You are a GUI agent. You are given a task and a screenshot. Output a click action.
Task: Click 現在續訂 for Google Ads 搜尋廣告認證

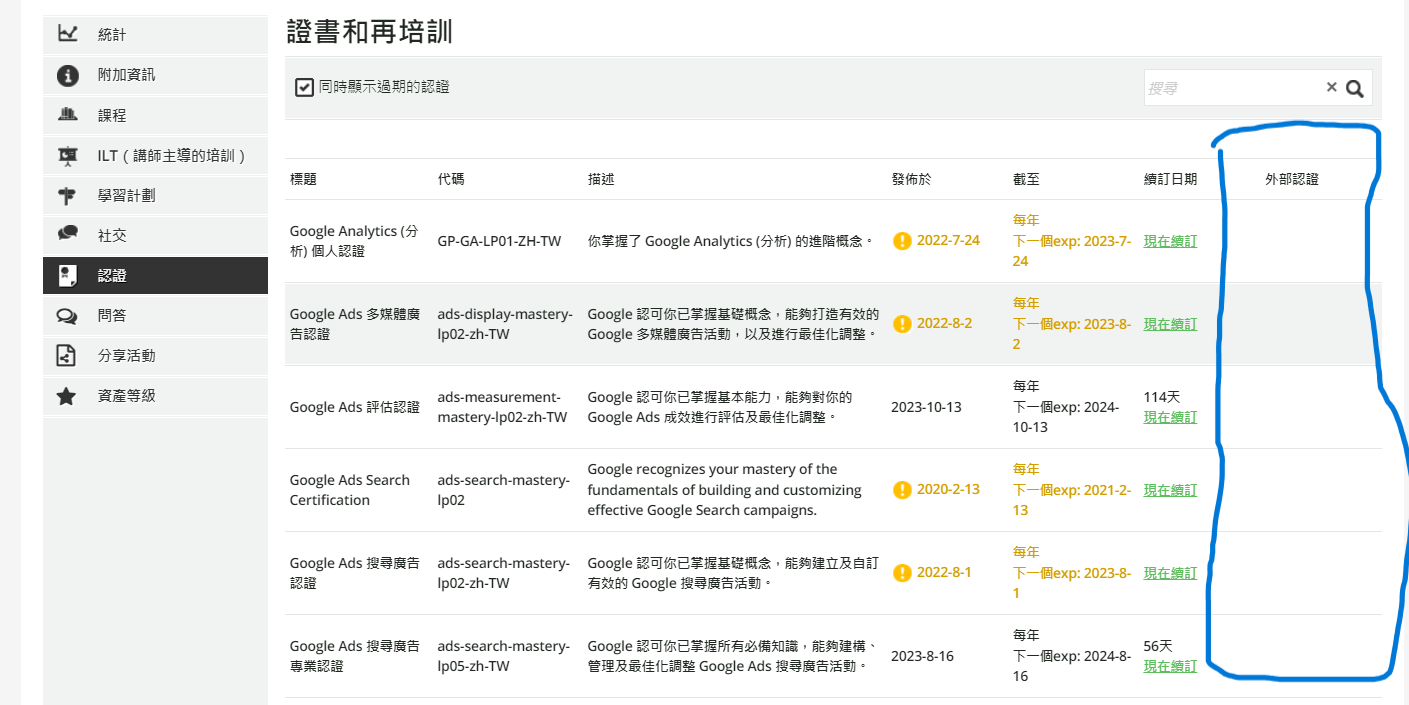coord(1170,573)
